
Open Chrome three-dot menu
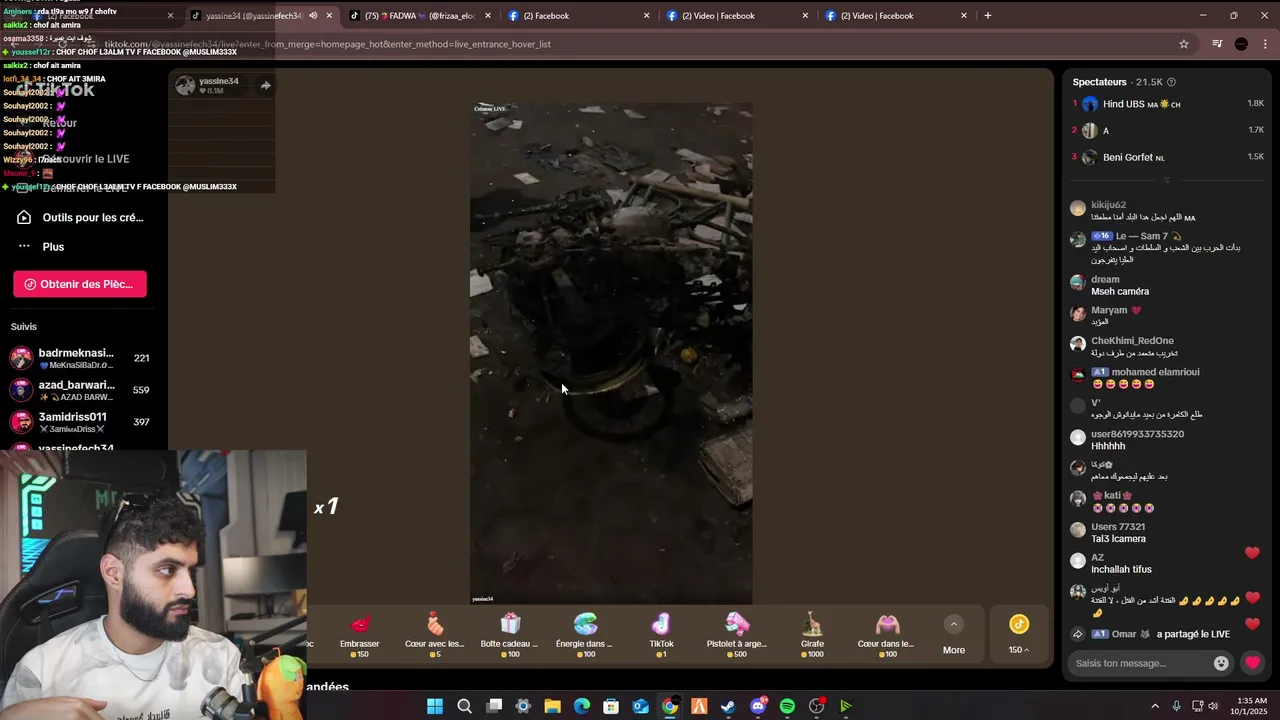pyautogui.click(x=1266, y=44)
